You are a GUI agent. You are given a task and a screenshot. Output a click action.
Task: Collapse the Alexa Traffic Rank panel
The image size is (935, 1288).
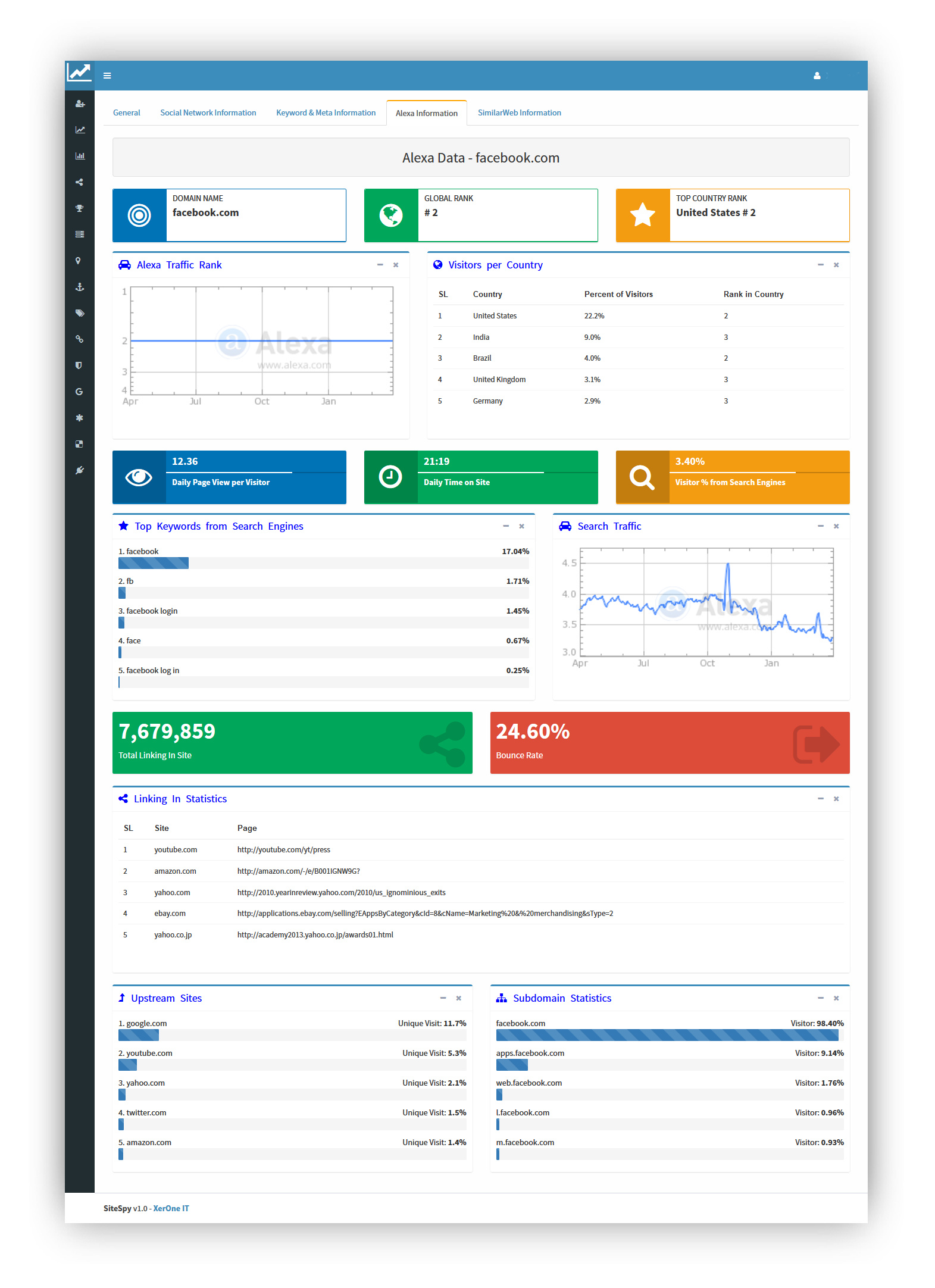pos(380,265)
